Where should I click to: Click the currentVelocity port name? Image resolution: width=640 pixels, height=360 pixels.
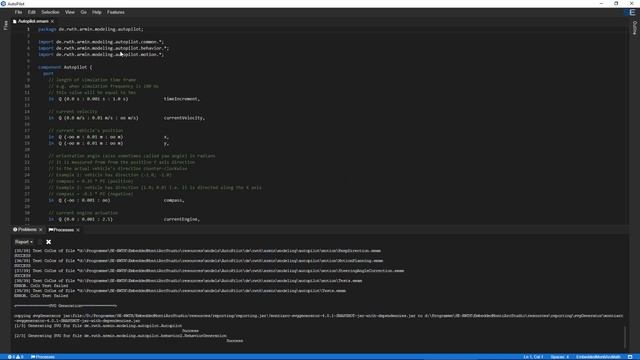click(184, 118)
